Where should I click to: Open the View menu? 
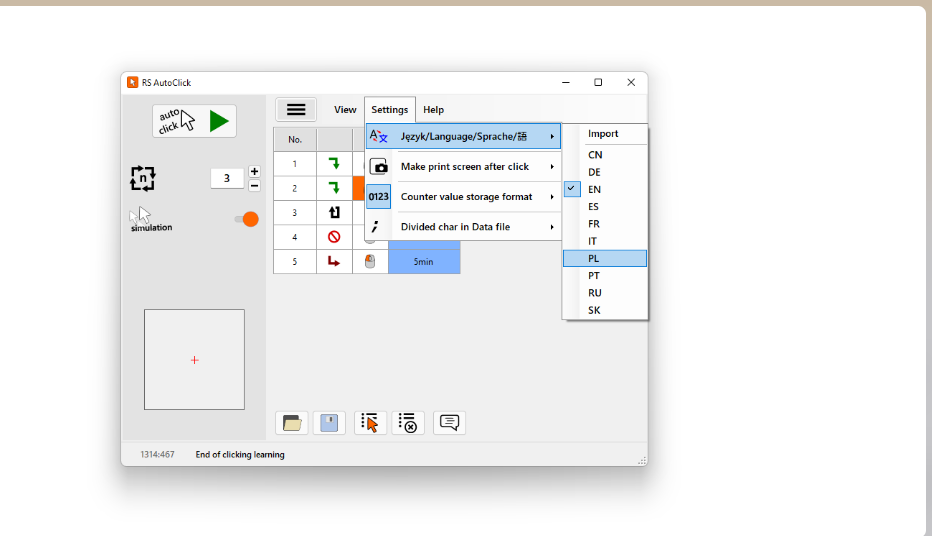click(345, 110)
